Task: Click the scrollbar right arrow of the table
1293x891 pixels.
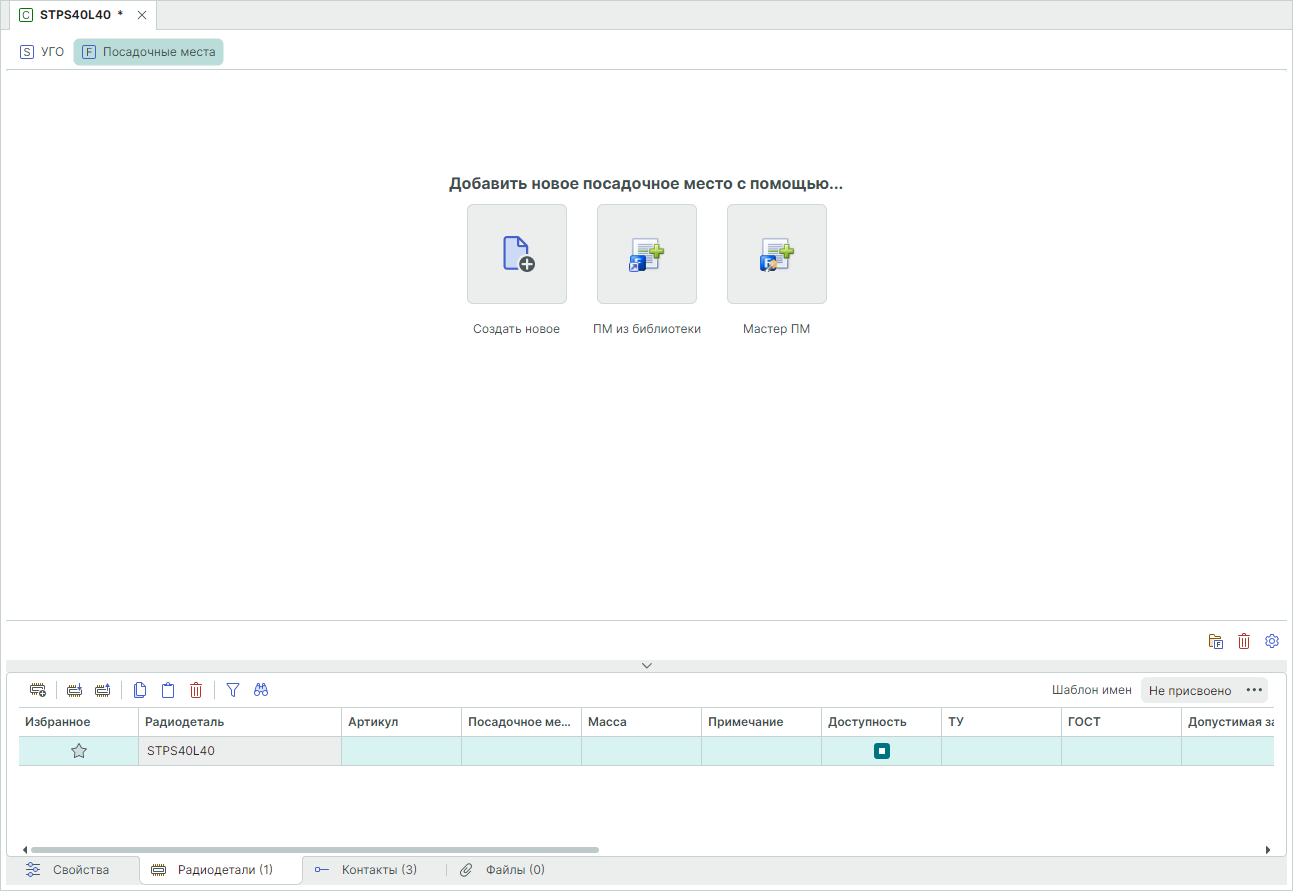Action: 1268,850
